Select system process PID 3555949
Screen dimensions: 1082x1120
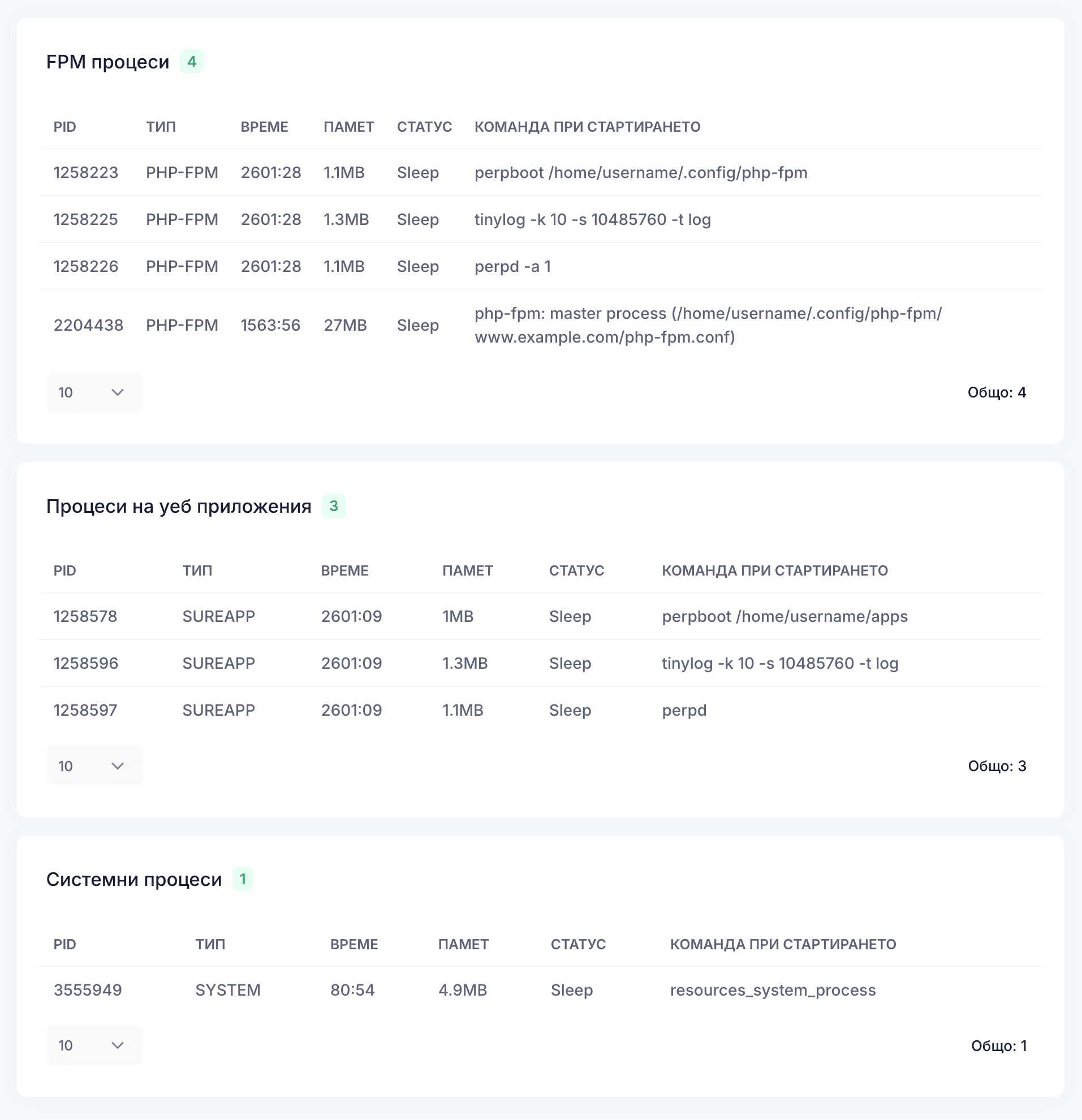tap(88, 991)
